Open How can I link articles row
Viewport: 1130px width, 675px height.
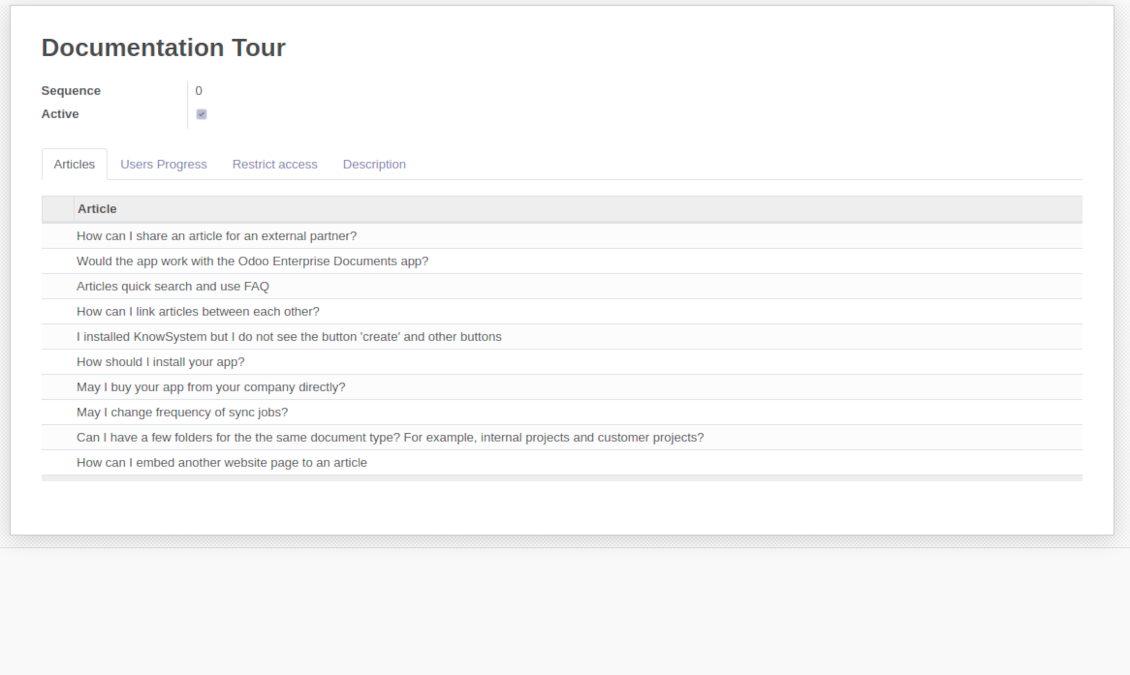coord(562,311)
